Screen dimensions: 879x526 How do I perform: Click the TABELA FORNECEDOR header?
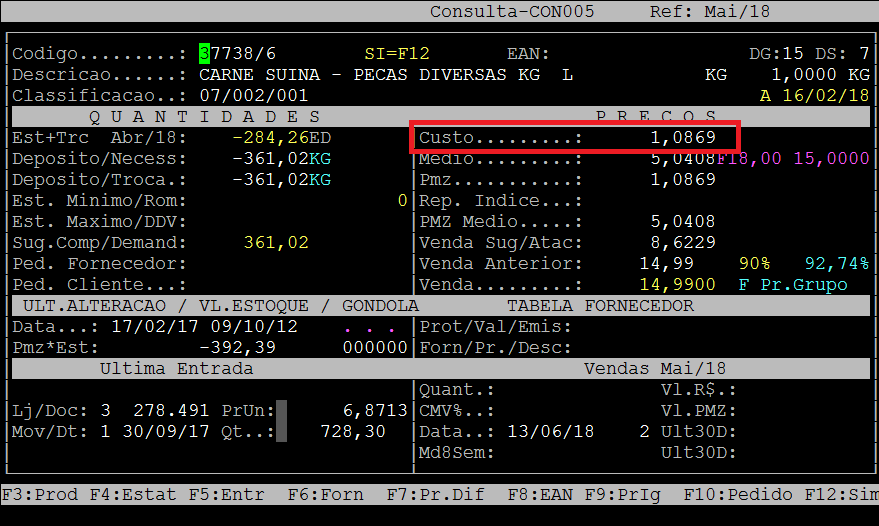click(x=600, y=306)
